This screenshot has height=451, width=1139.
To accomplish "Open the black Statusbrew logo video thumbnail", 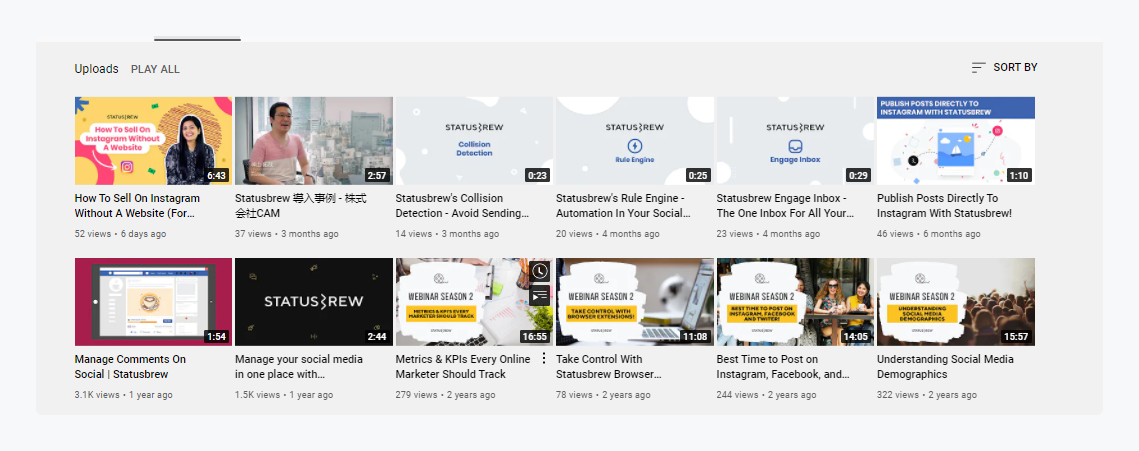I will coord(313,302).
